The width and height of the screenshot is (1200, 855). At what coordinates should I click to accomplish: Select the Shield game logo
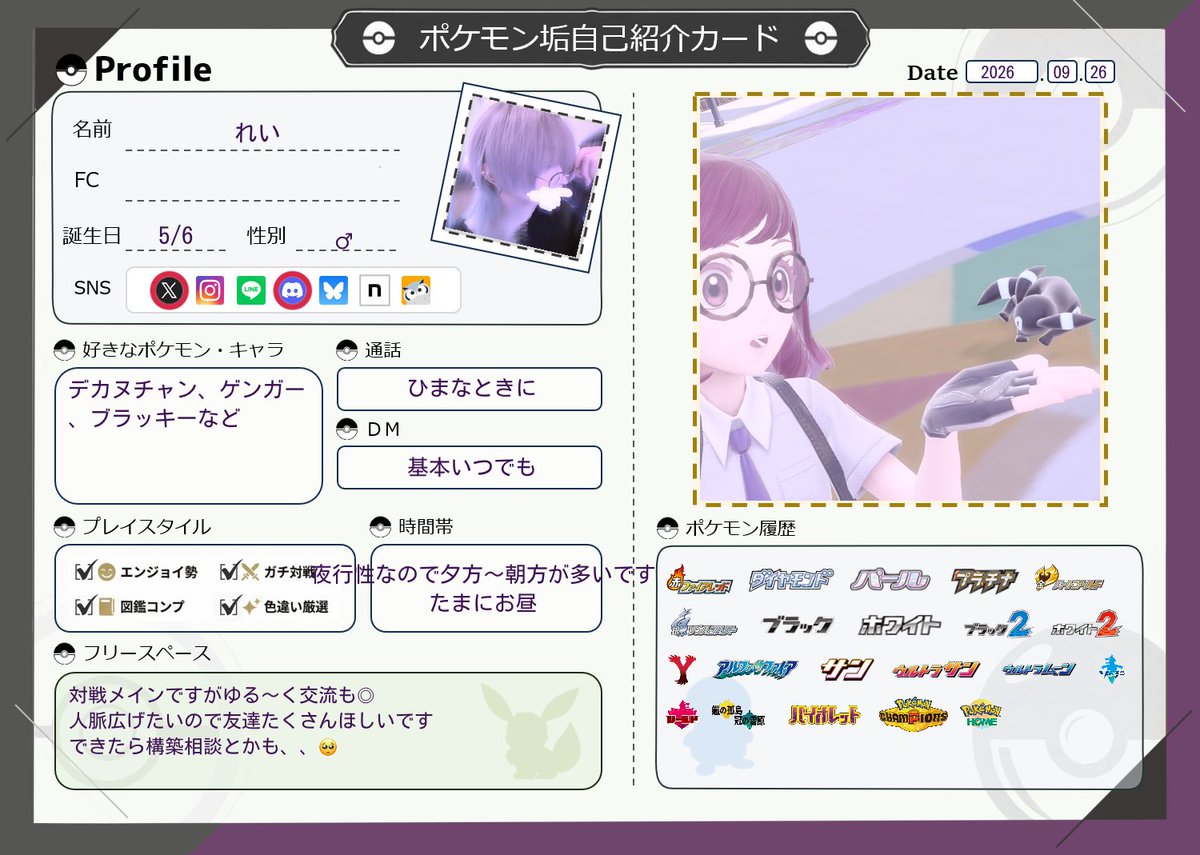tap(680, 715)
